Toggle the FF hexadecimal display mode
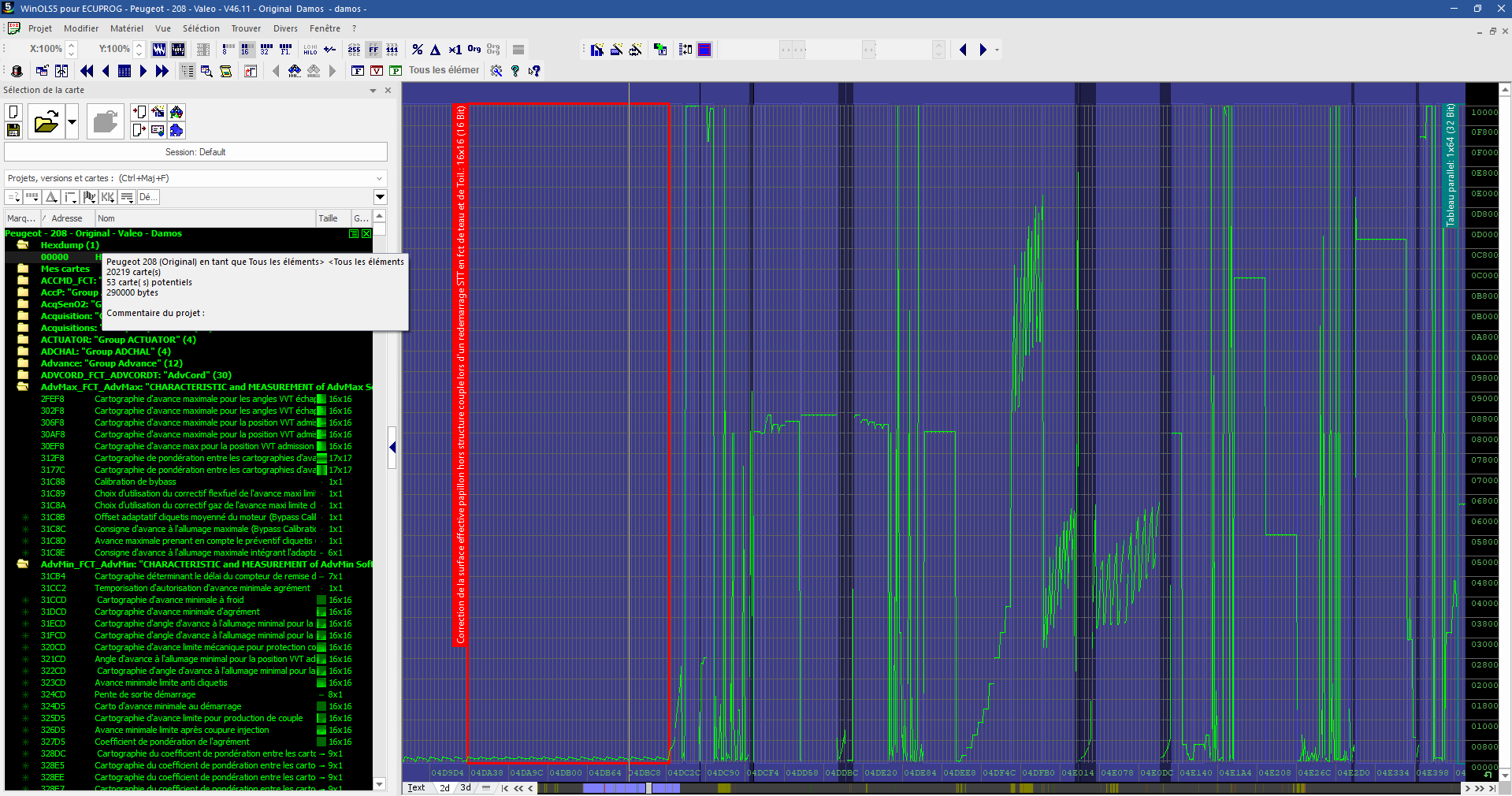Viewport: 1512px width, 796px height. (373, 50)
